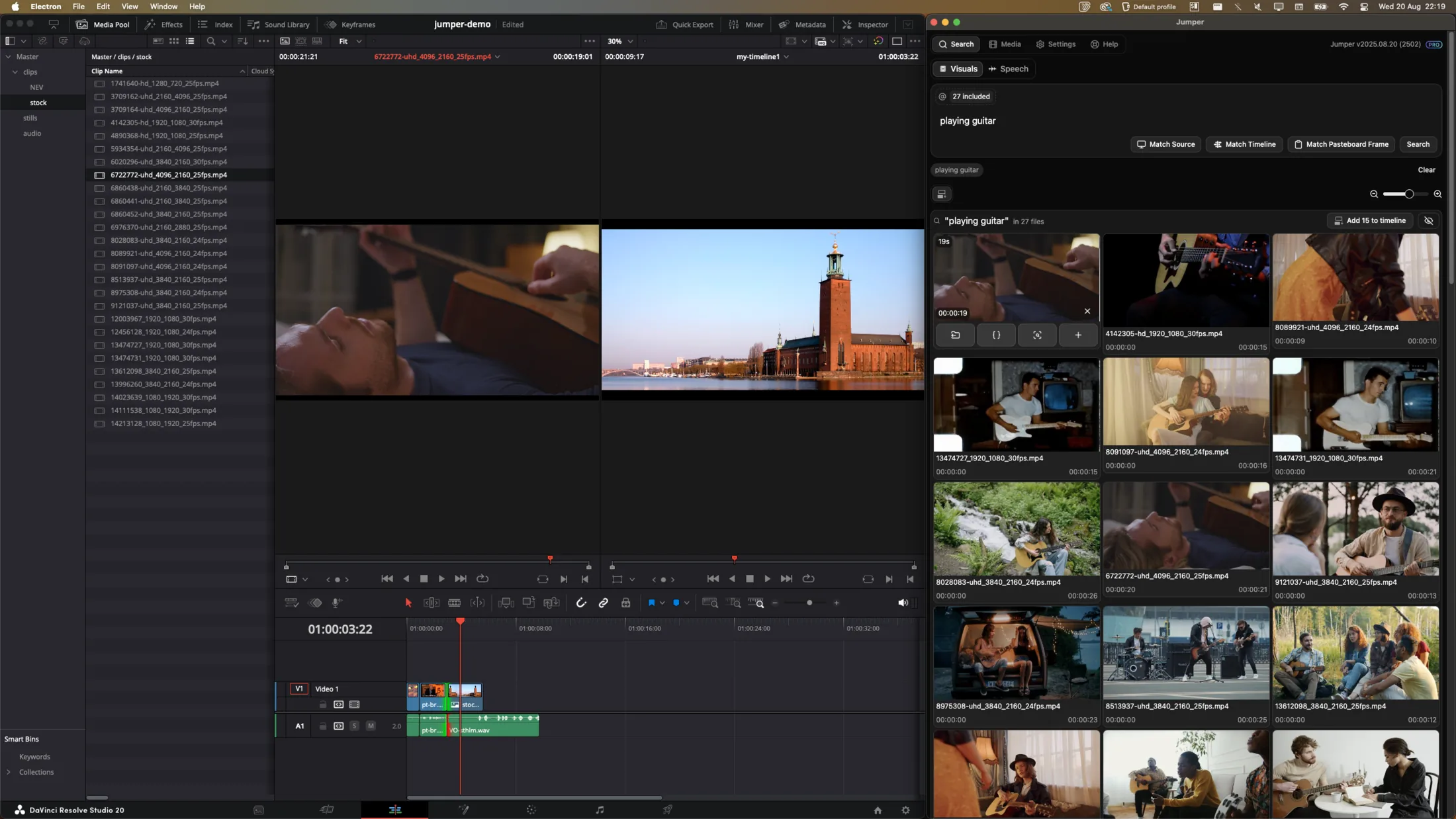Open the 30% viewer zoom dropdown
Image resolution: width=1456 pixels, height=819 pixels.
(621, 41)
